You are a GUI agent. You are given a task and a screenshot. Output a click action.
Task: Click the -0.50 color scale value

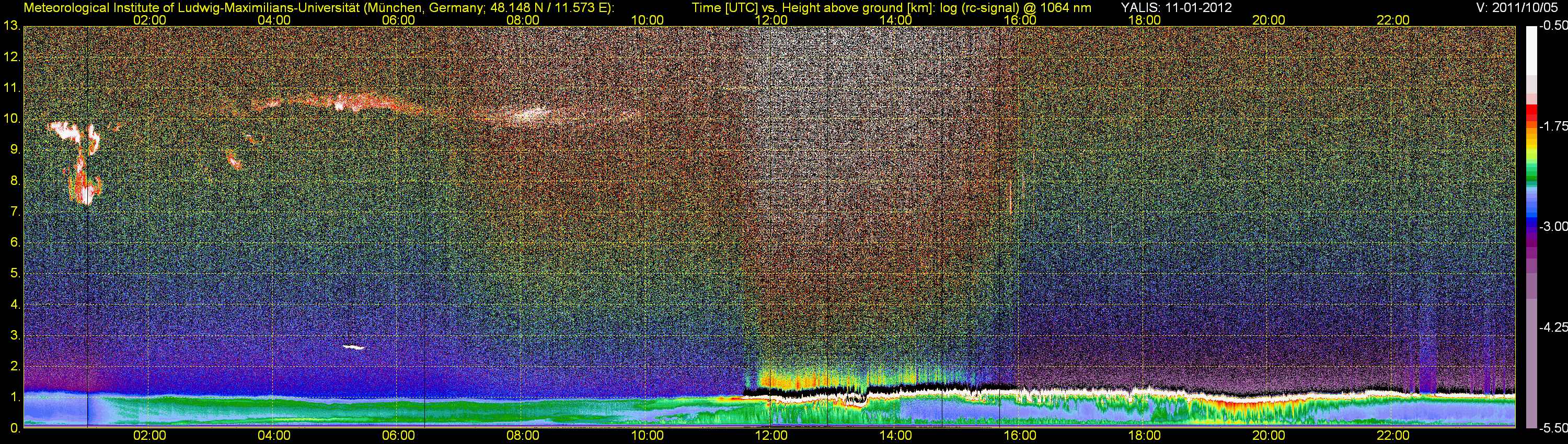tap(1553, 26)
